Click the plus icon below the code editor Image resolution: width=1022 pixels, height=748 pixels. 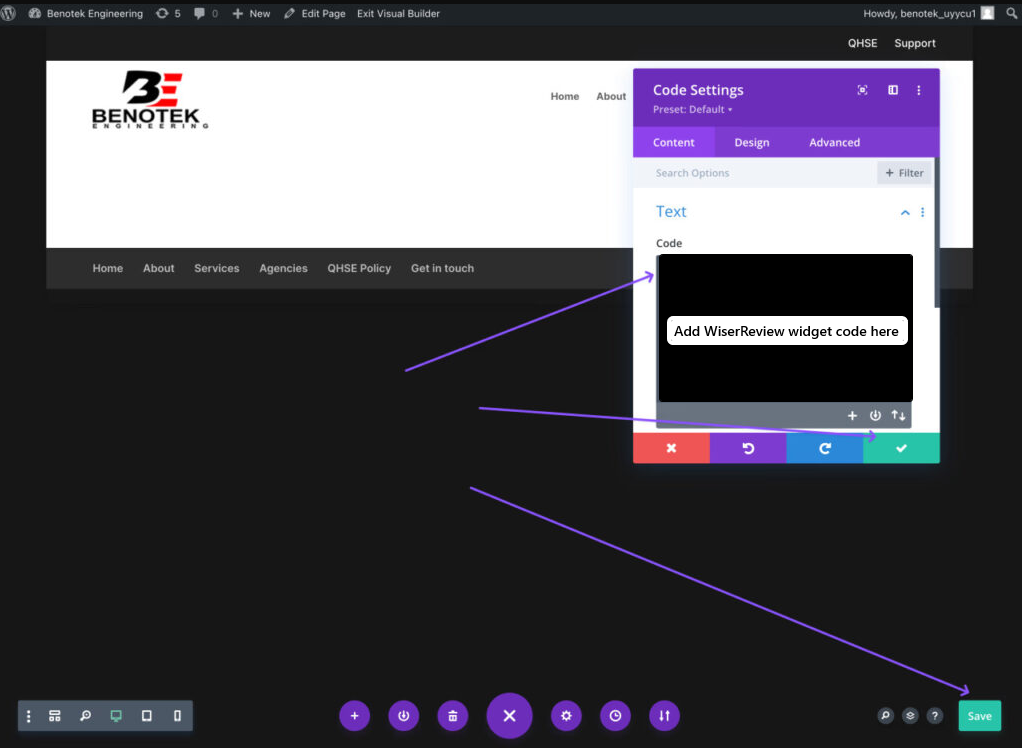(853, 415)
